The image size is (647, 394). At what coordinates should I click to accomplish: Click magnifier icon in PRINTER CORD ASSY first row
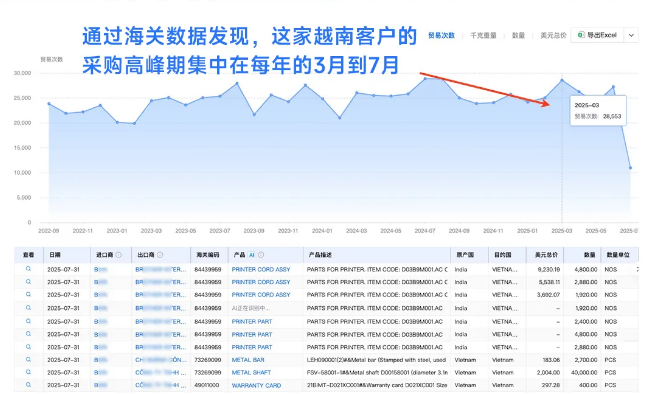tap(28, 269)
